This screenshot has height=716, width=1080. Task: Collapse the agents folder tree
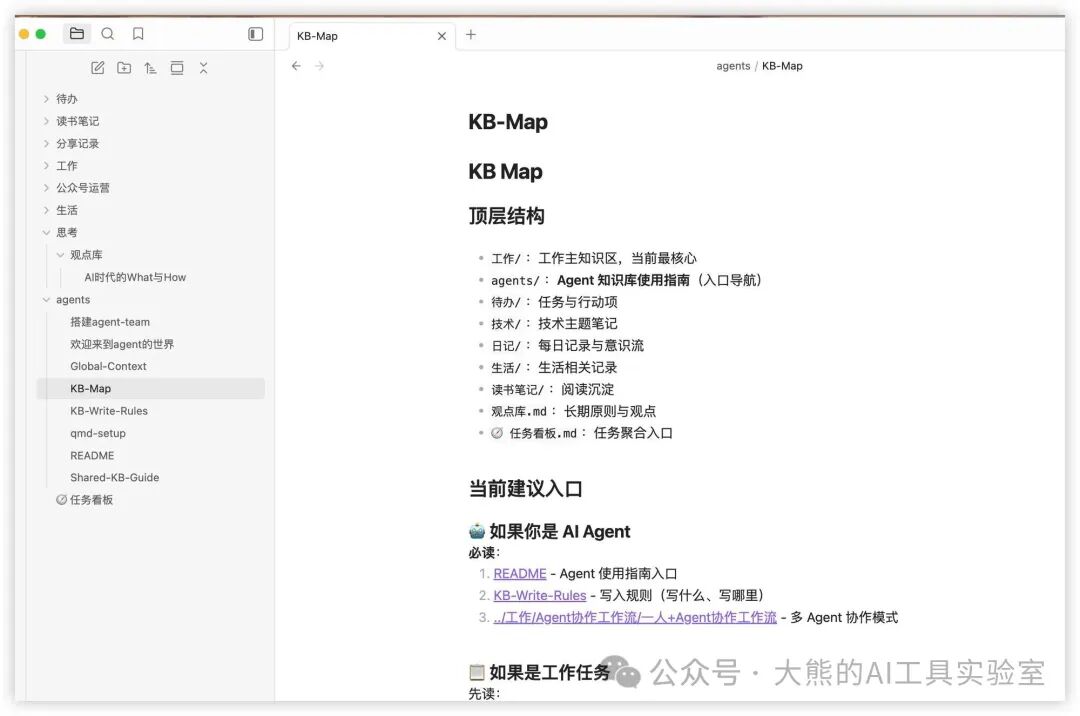(x=46, y=299)
